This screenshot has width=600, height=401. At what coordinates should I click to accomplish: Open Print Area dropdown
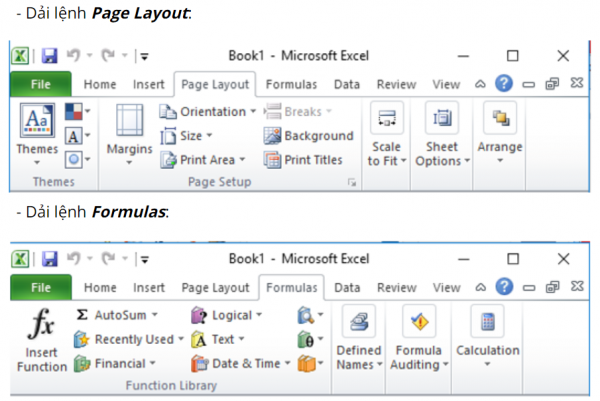(x=203, y=160)
